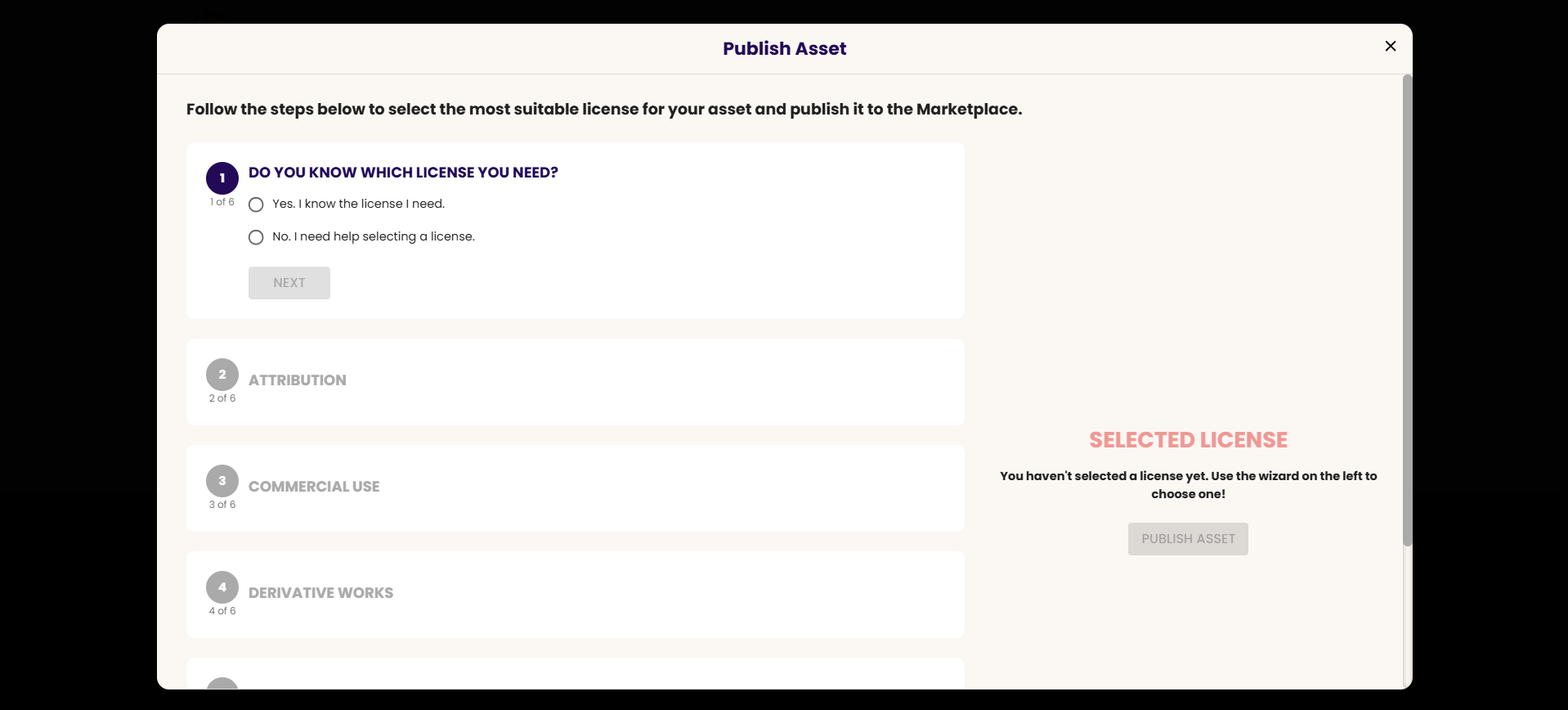This screenshot has width=1568, height=710.
Task: Click the step 1 number circle
Action: 222,178
